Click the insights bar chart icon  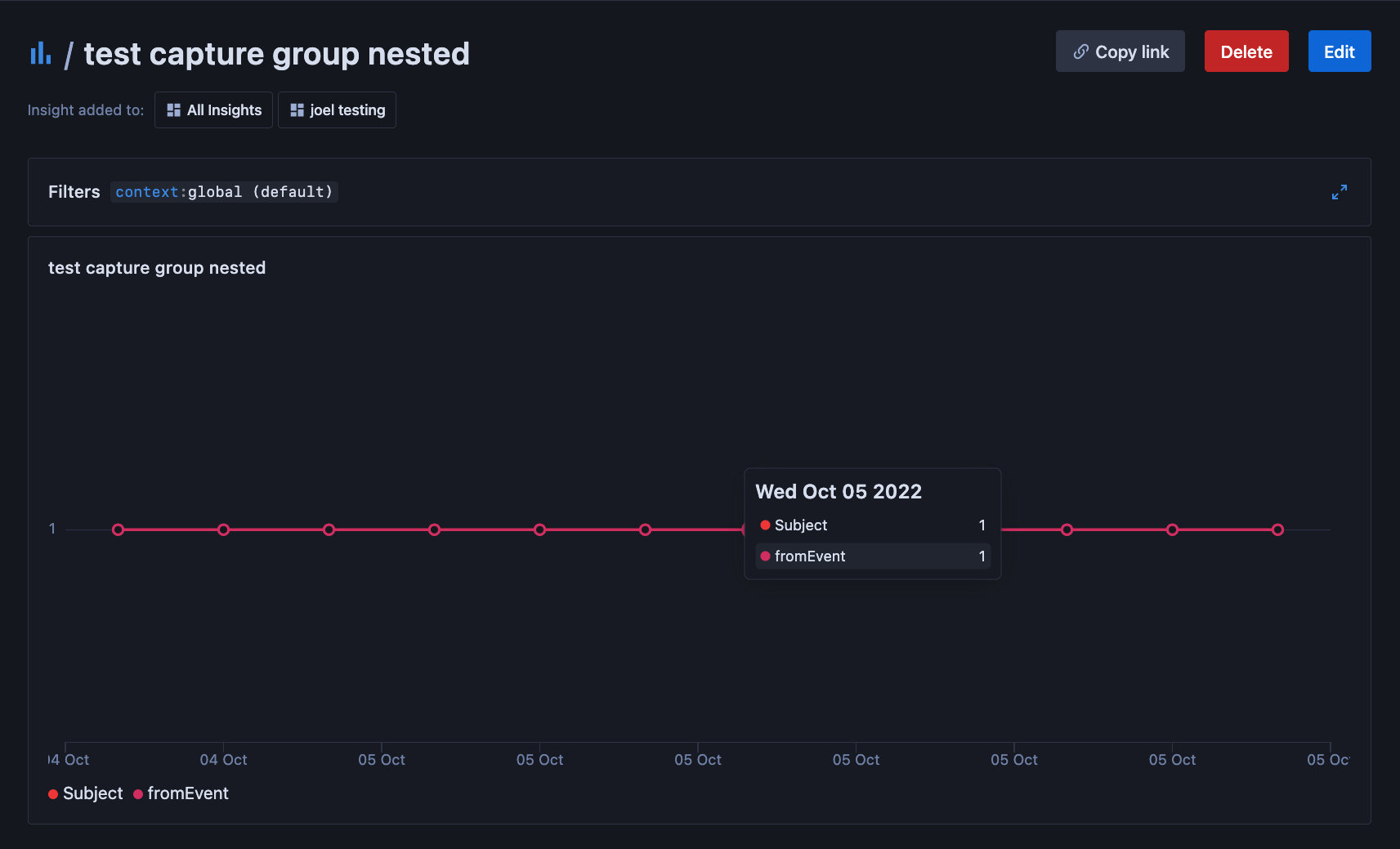pos(40,54)
